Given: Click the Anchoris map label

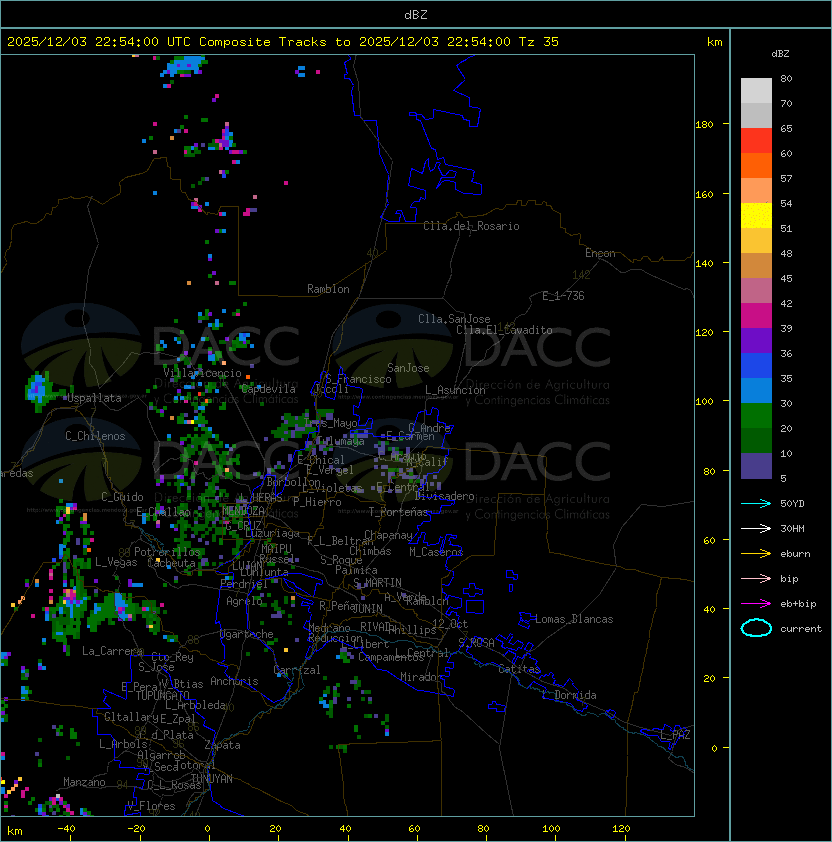Looking at the screenshot, I should (234, 681).
